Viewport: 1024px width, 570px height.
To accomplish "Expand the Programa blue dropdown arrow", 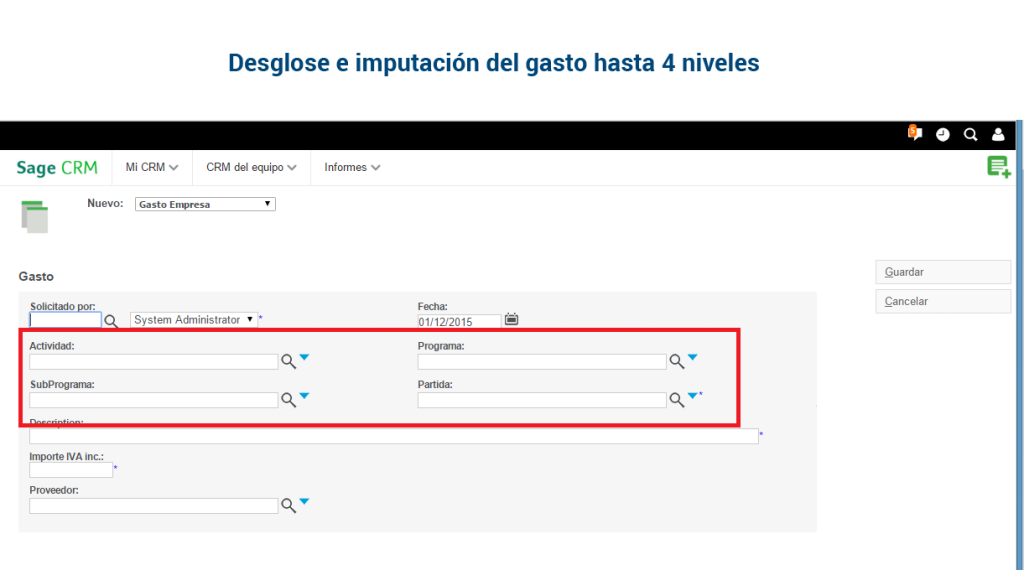I will point(693,358).
